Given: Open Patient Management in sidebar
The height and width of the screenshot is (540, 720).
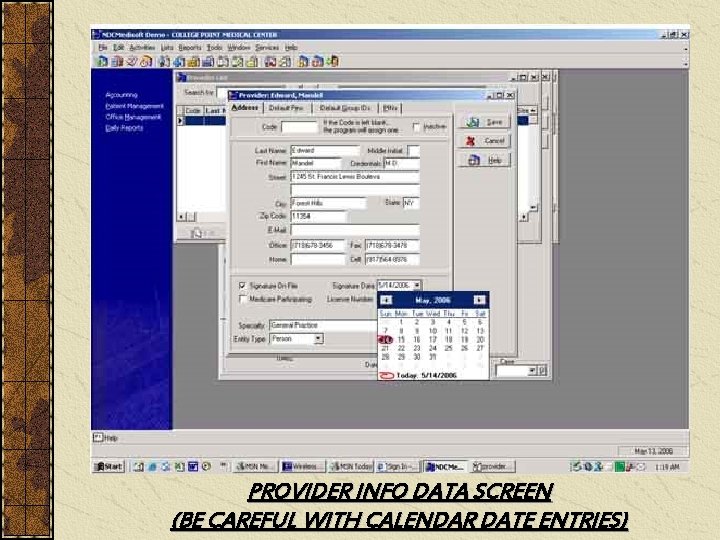Looking at the screenshot, I should coord(135,106).
